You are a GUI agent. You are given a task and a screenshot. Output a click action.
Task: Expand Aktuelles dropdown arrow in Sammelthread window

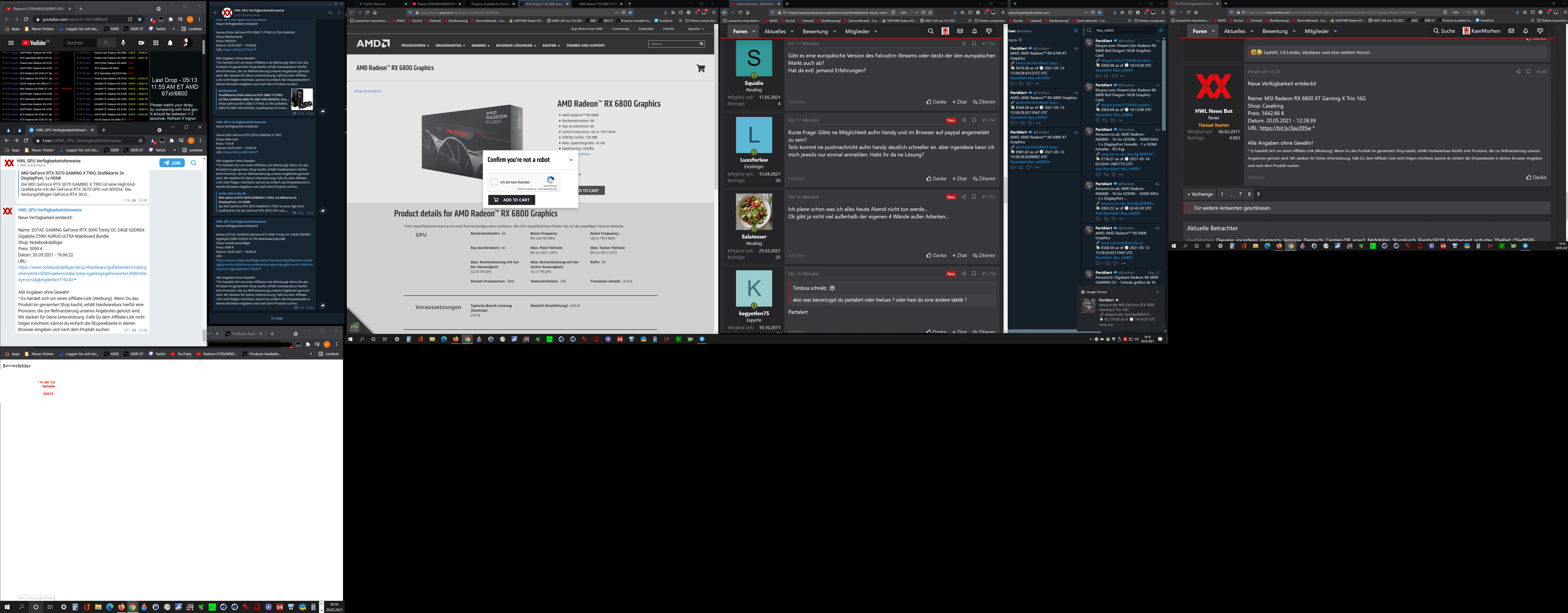[x=792, y=31]
